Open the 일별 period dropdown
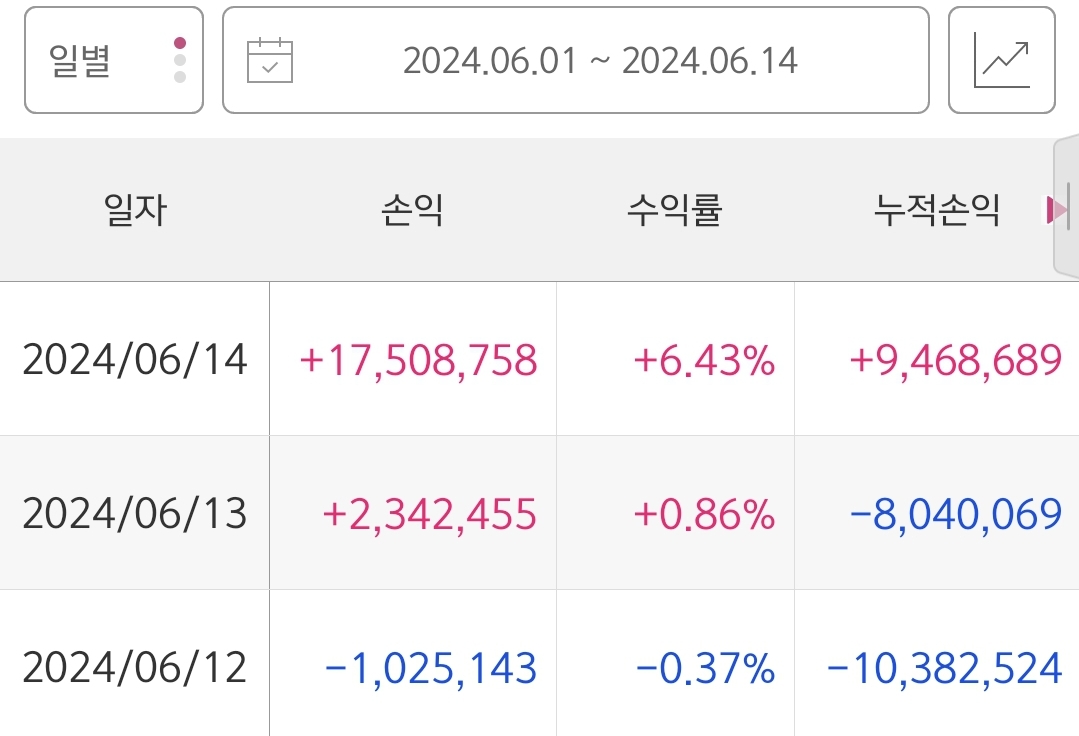The width and height of the screenshot is (1079, 736). click(x=113, y=61)
